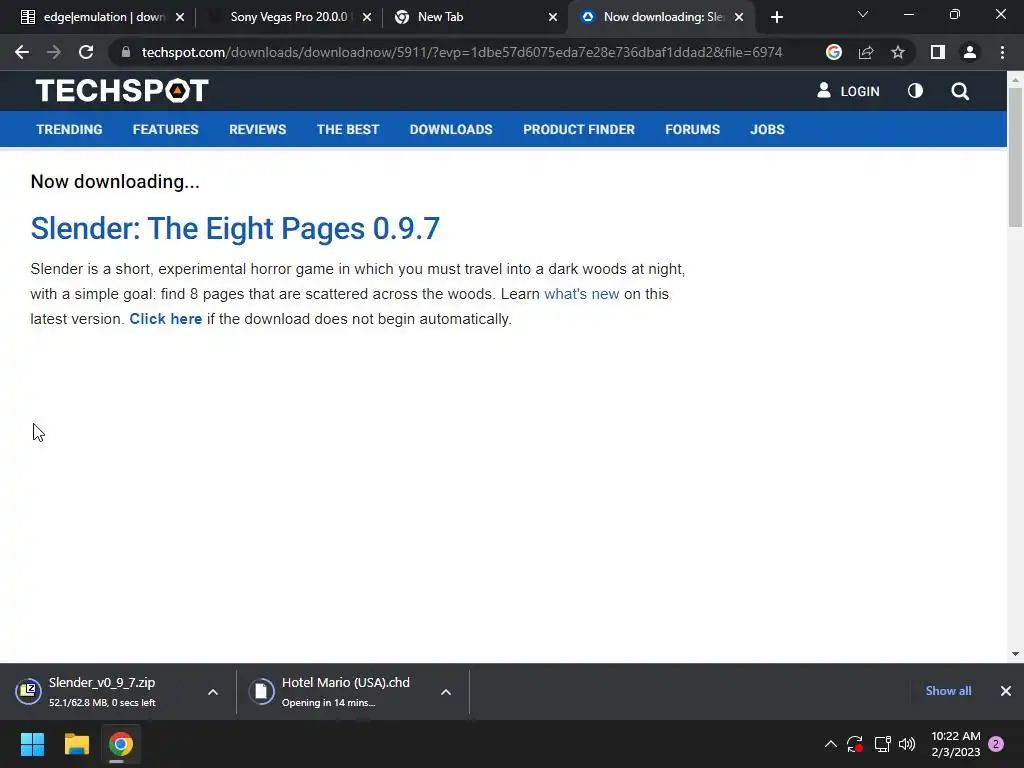Image resolution: width=1024 pixels, height=768 pixels.
Task: Open the FEATURES menu
Action: [165, 129]
